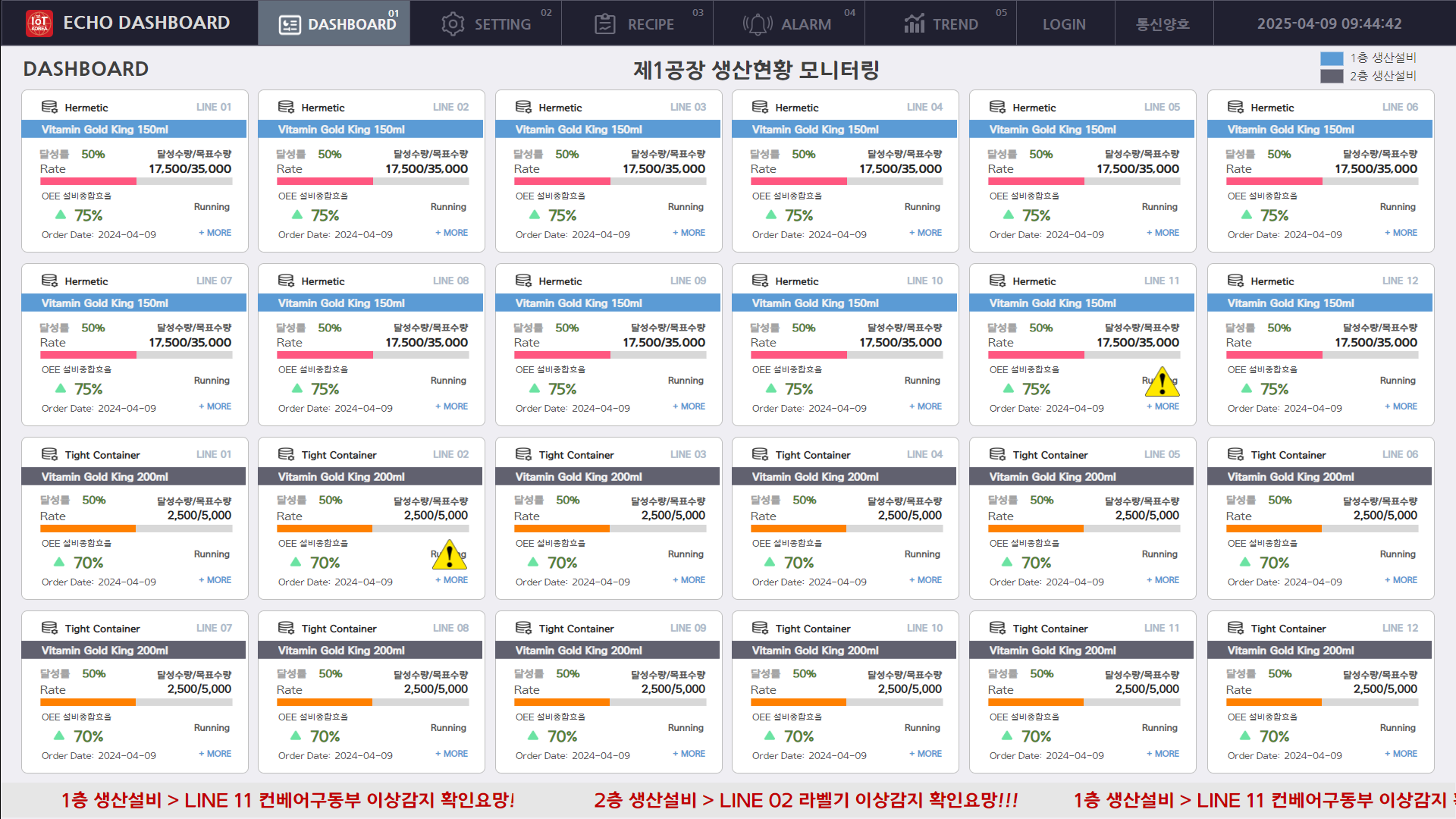Screen dimensions: 1456x819
Task: Click the gear icon on SETTING tab
Action: click(453, 24)
